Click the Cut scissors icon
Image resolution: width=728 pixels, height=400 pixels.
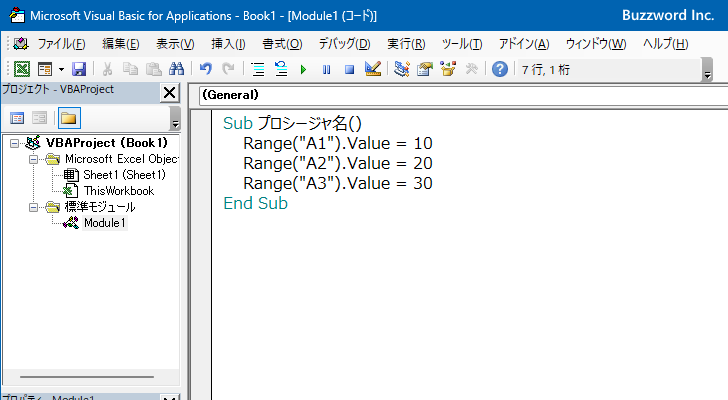107,69
